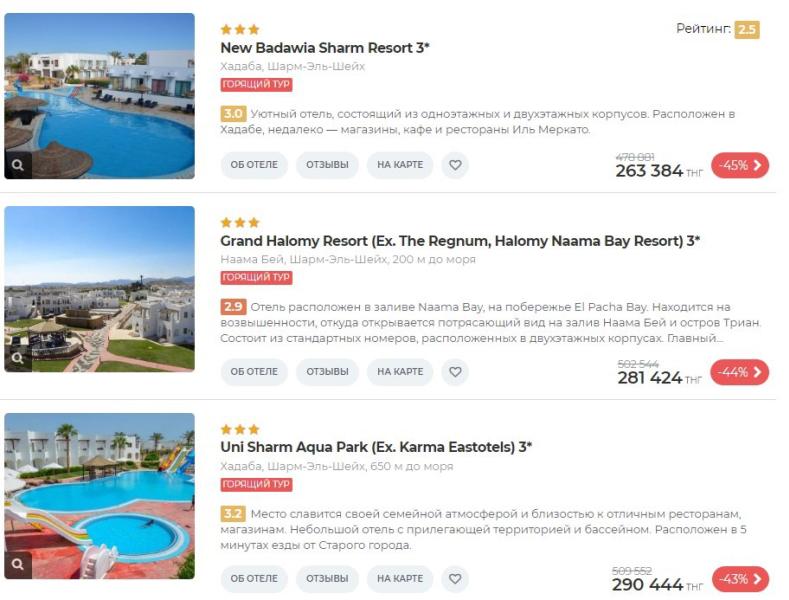Image resolution: width=789 pixels, height=600 pixels.
Task: Show New Badawia Sharm Resort на карте
Action: [x=400, y=165]
